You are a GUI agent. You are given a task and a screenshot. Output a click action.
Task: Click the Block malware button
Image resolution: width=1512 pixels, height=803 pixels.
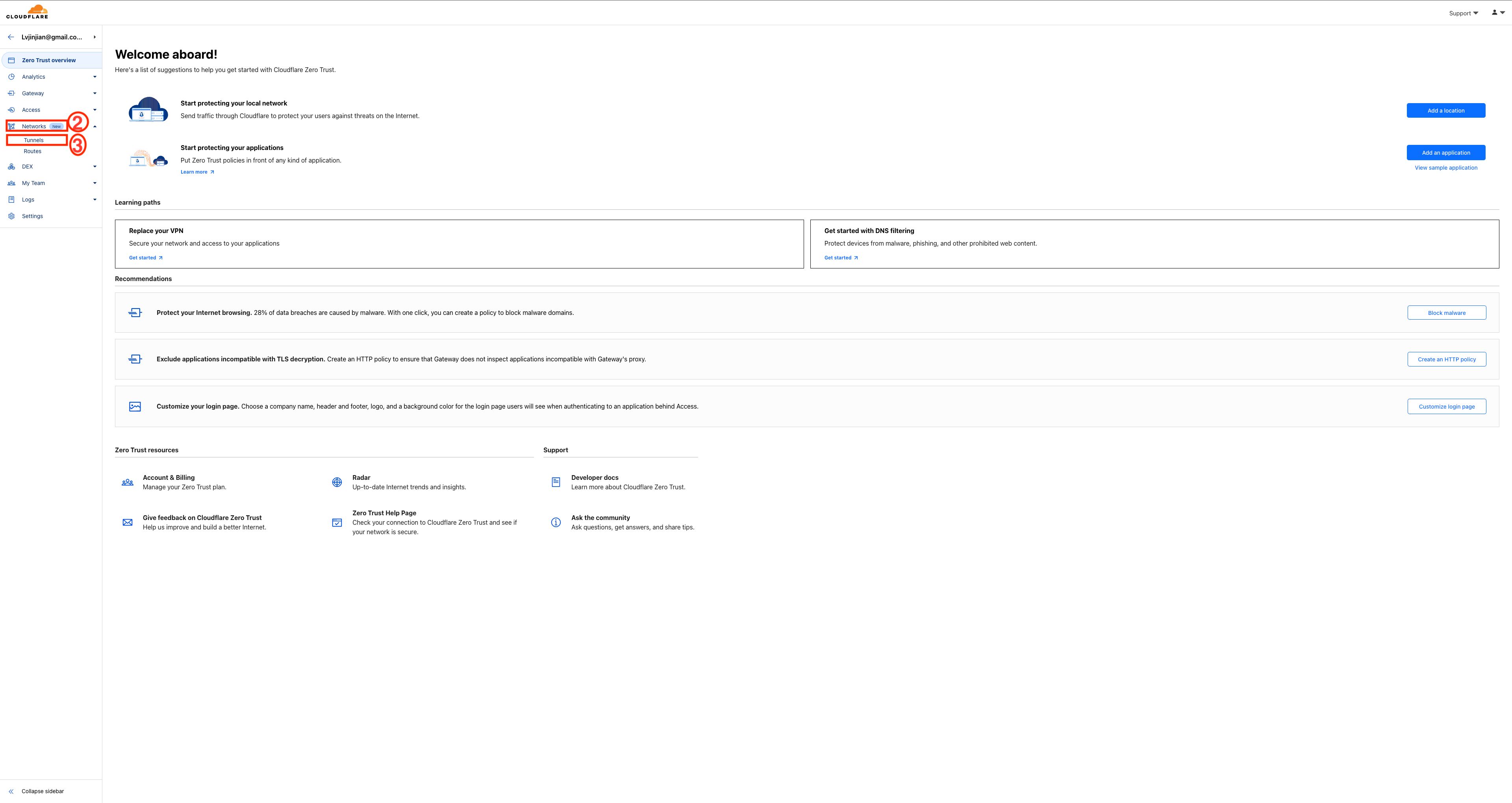pos(1446,313)
